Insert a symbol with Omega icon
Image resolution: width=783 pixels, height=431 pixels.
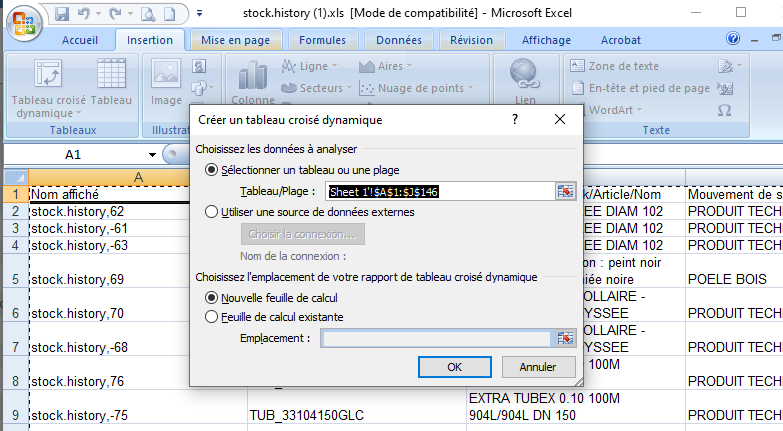click(x=725, y=110)
